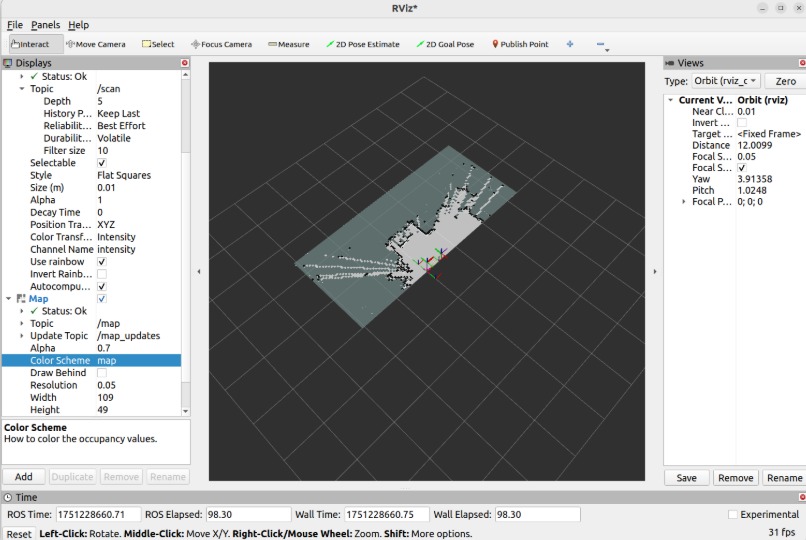Toggle the Autocompute intensity checkbox
Image resolution: width=806 pixels, height=540 pixels.
pos(102,286)
